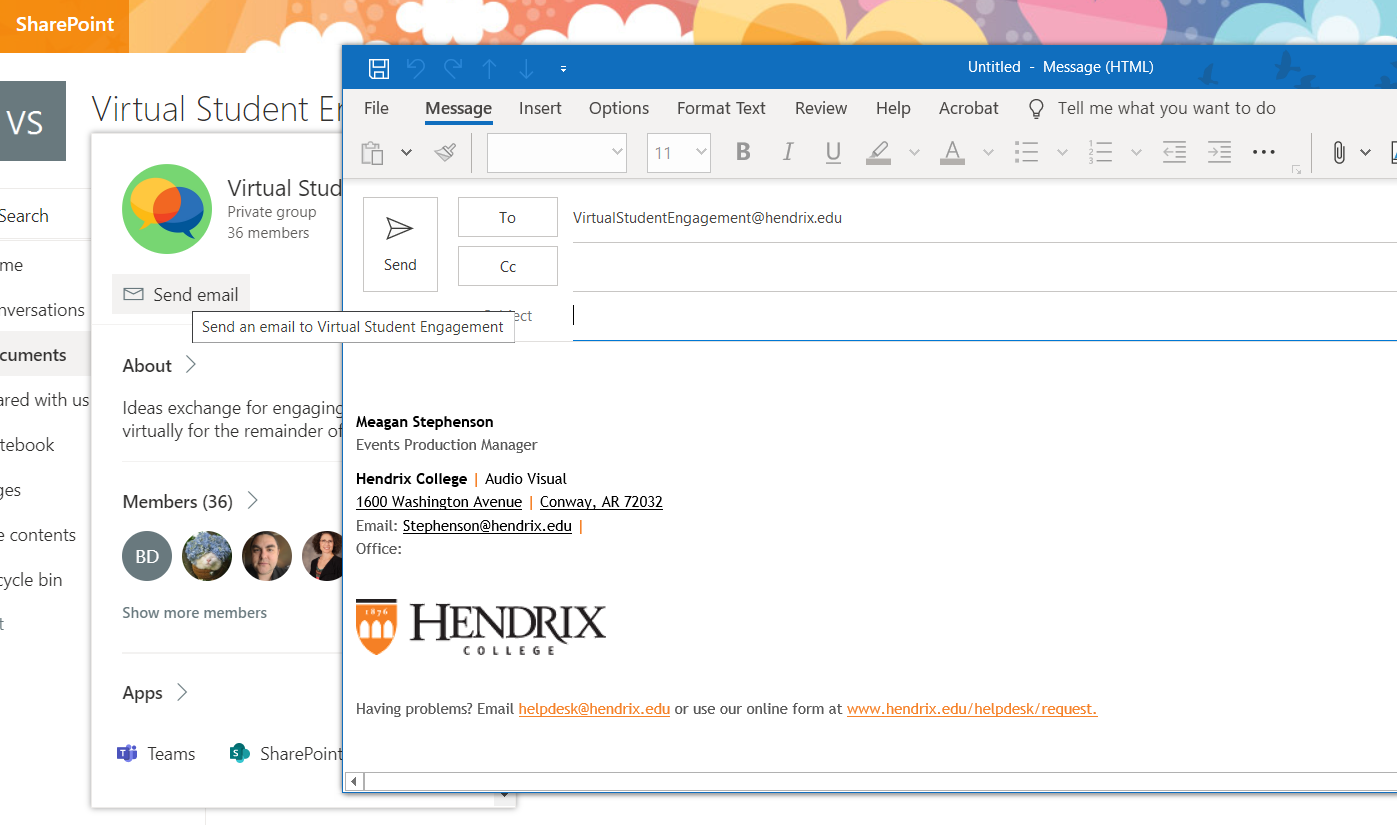The height and width of the screenshot is (825, 1397).
Task: Show more members in the group card
Action: [195, 613]
